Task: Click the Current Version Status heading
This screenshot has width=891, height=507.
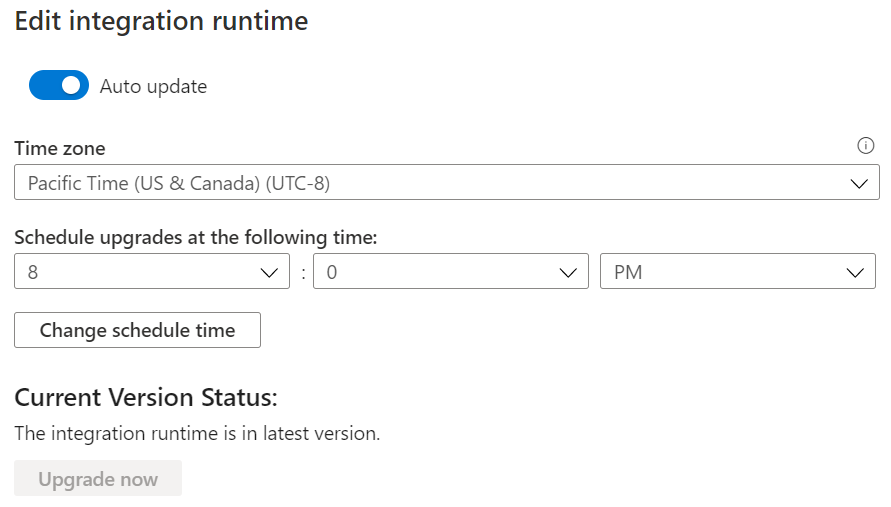Action: click(x=146, y=397)
